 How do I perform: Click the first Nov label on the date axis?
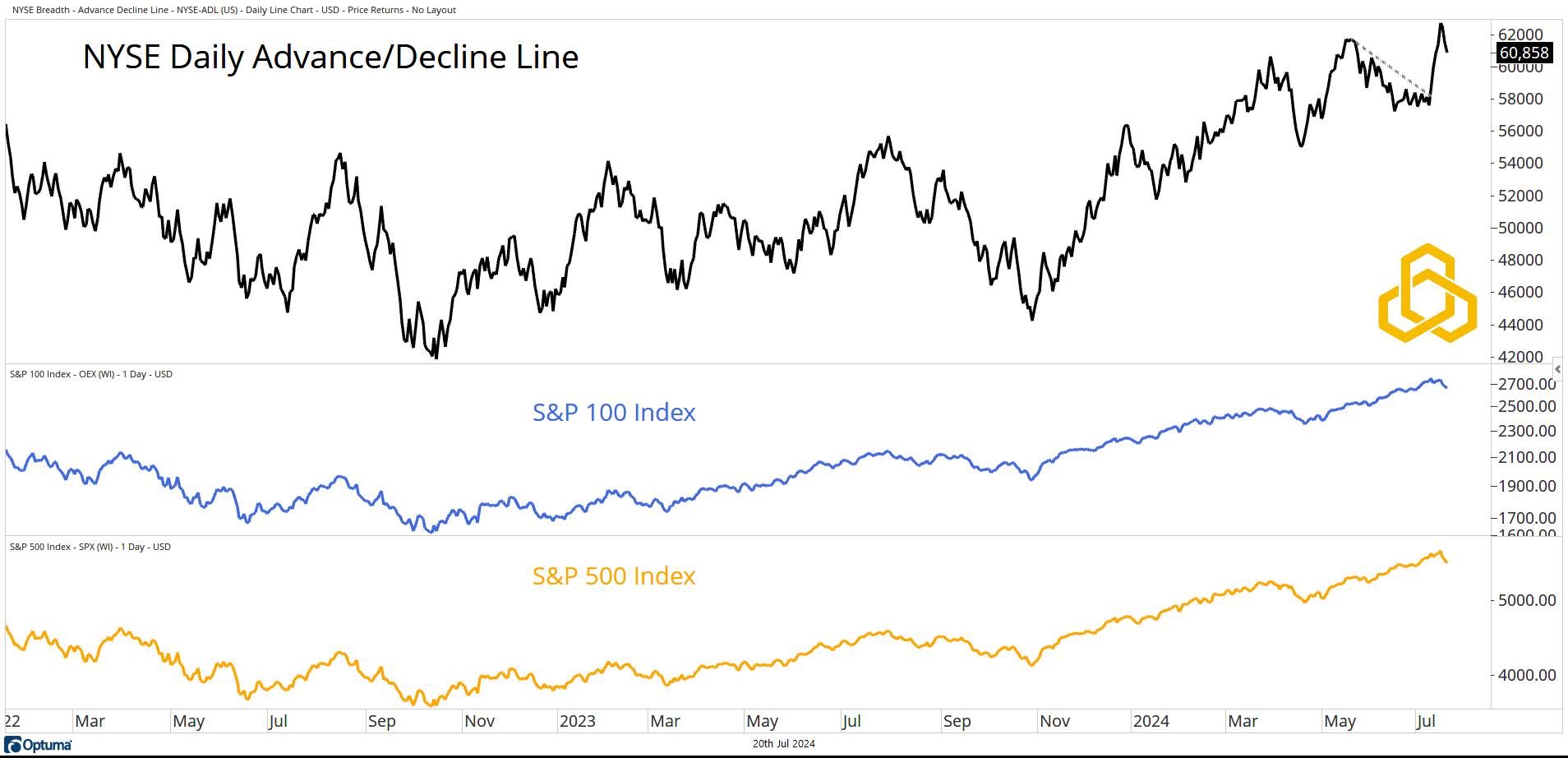tap(479, 721)
